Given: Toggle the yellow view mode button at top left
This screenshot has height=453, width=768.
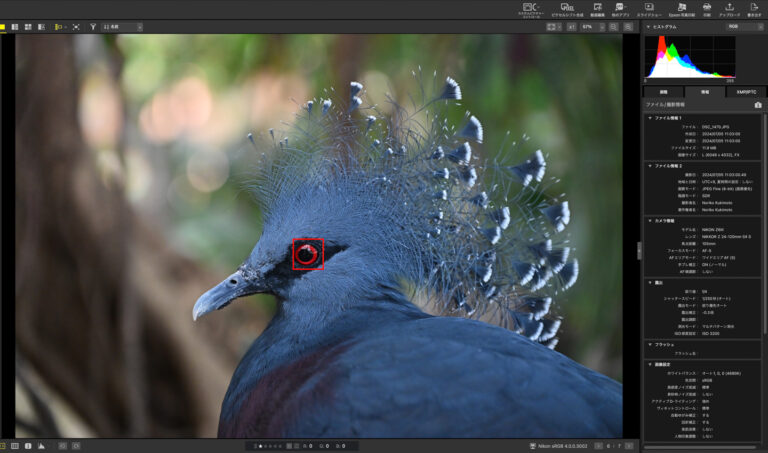Looking at the screenshot, I should tap(3, 27).
